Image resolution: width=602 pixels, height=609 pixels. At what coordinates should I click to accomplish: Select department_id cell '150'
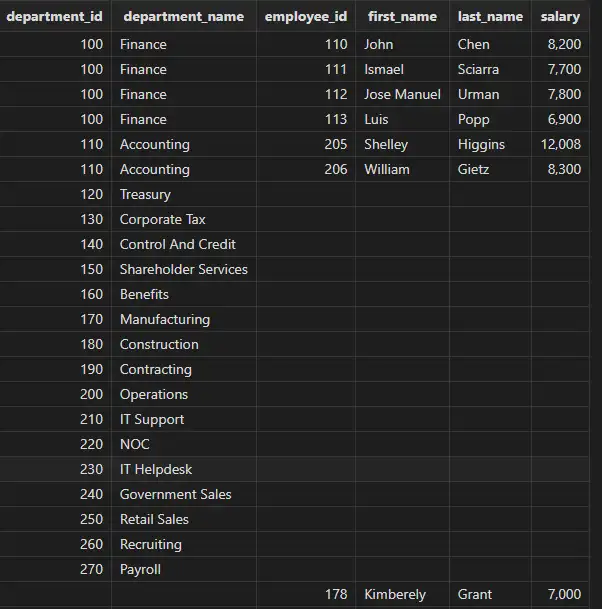coord(55,269)
